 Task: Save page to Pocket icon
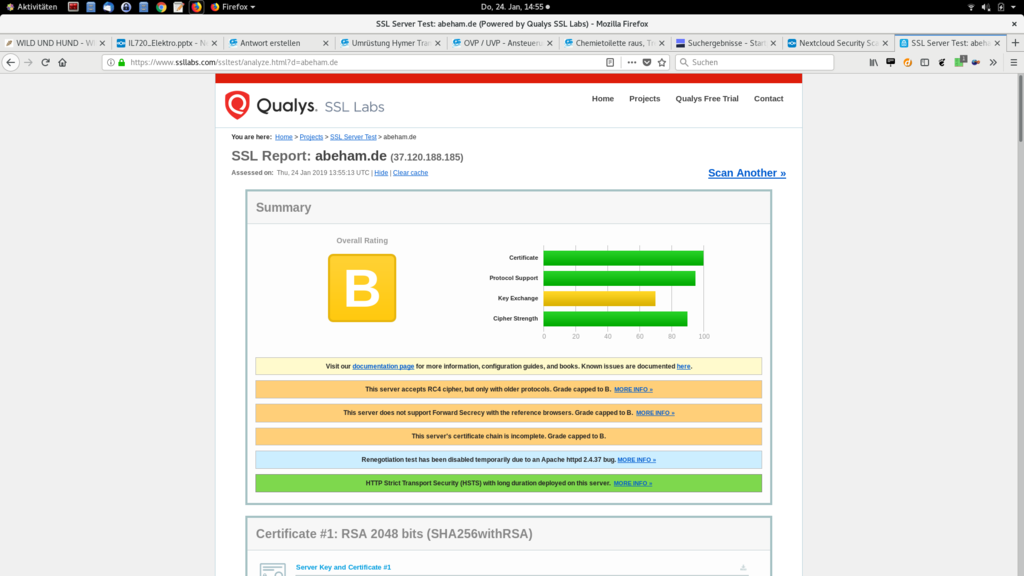click(x=647, y=62)
